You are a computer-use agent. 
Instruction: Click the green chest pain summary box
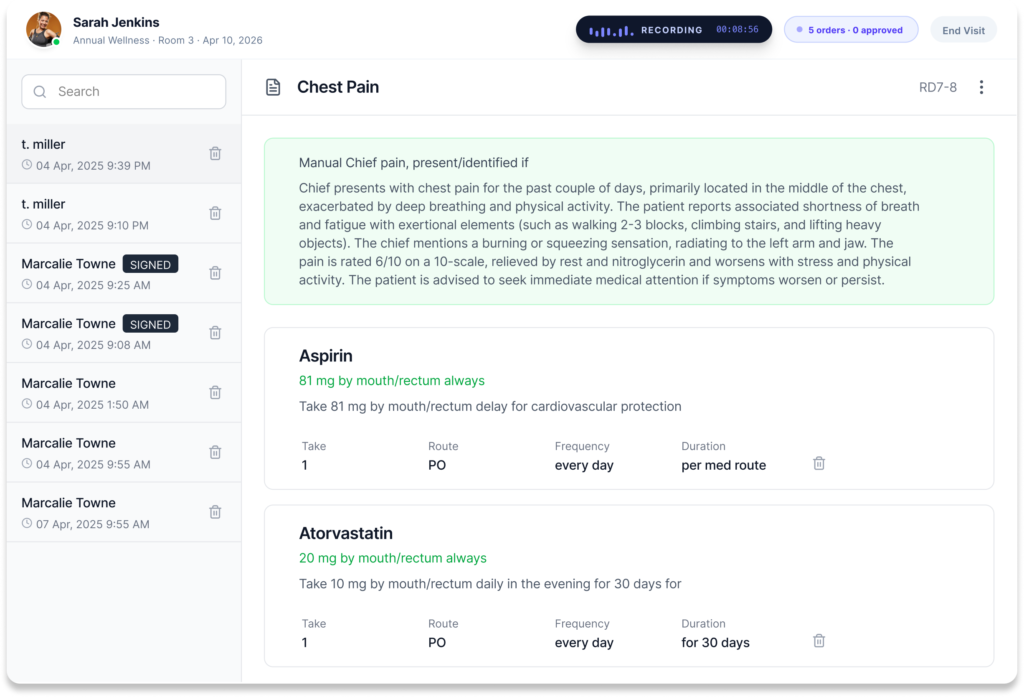[x=629, y=221]
